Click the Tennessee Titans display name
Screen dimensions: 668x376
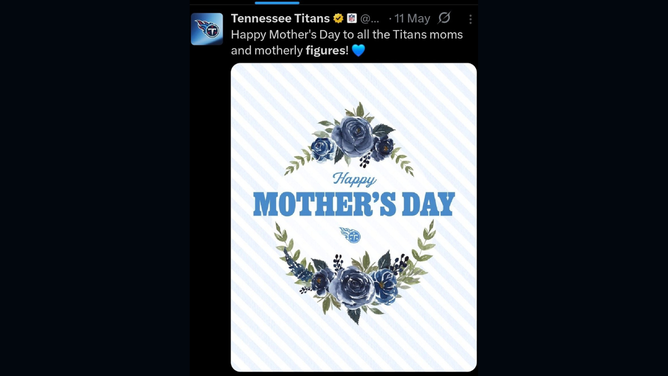point(280,18)
